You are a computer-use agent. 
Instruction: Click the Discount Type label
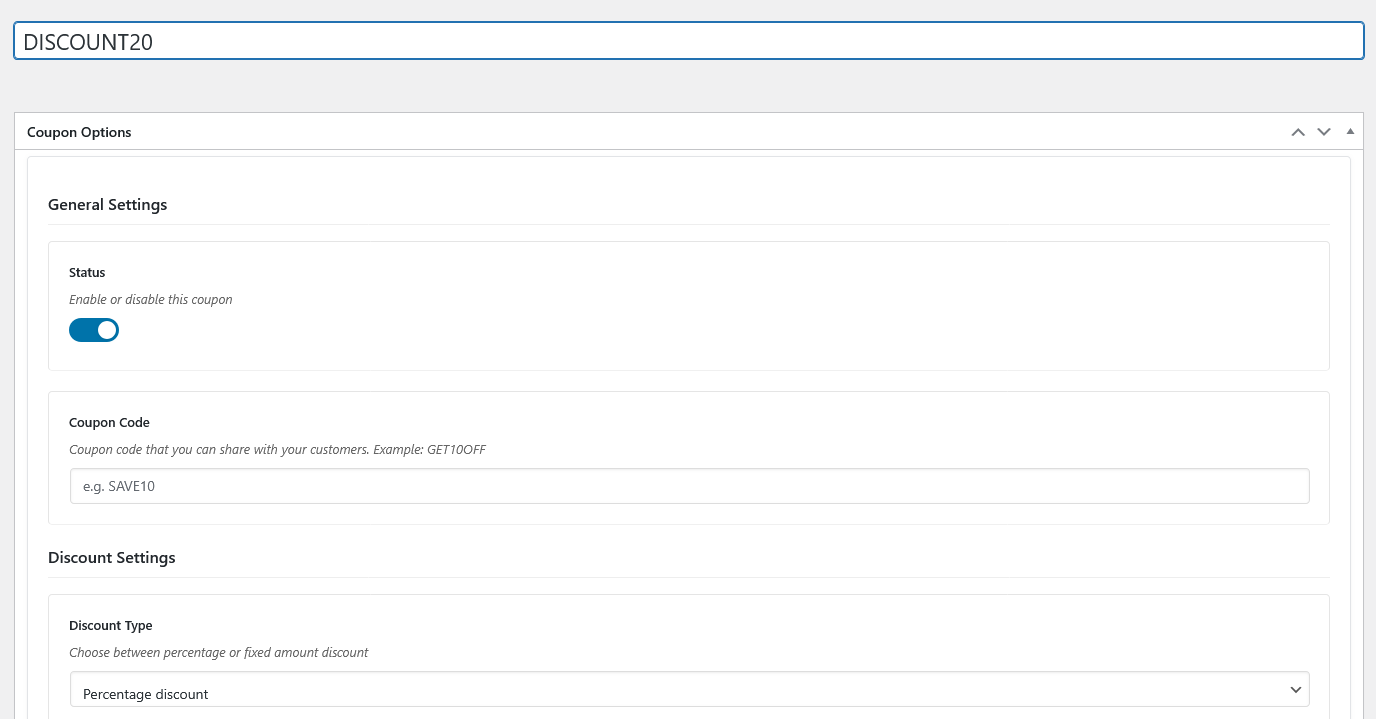pyautogui.click(x=111, y=625)
